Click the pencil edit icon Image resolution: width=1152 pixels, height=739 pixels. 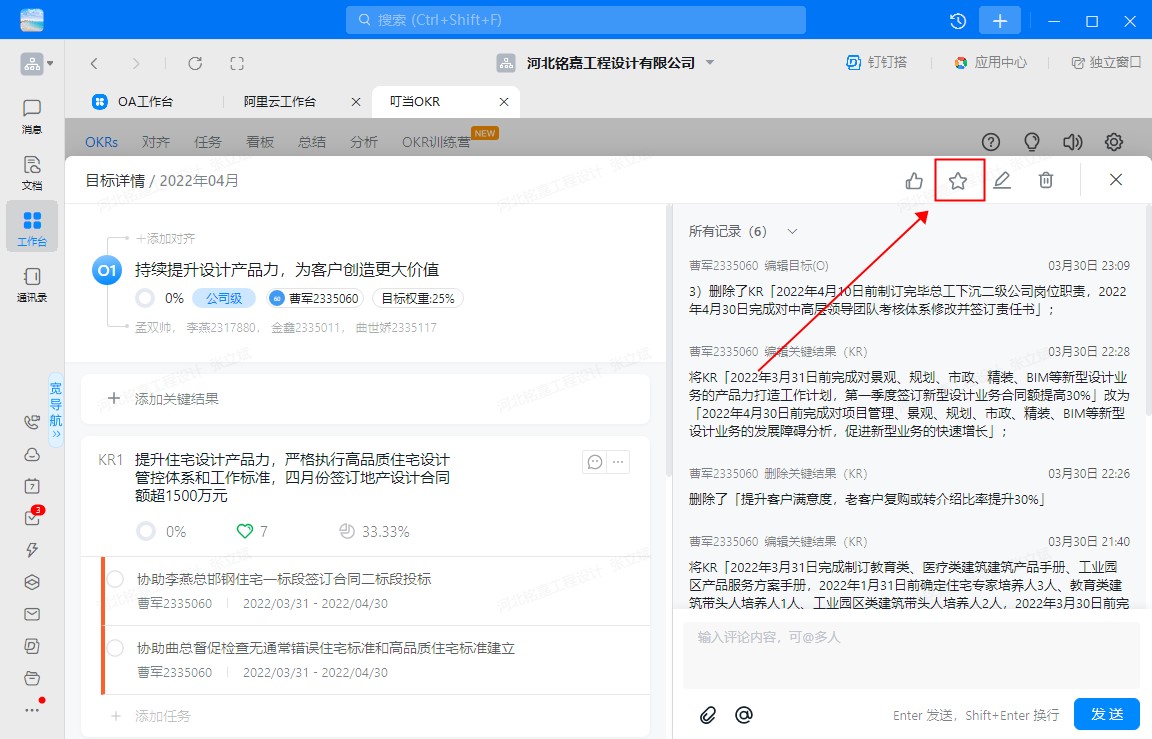click(x=1002, y=181)
